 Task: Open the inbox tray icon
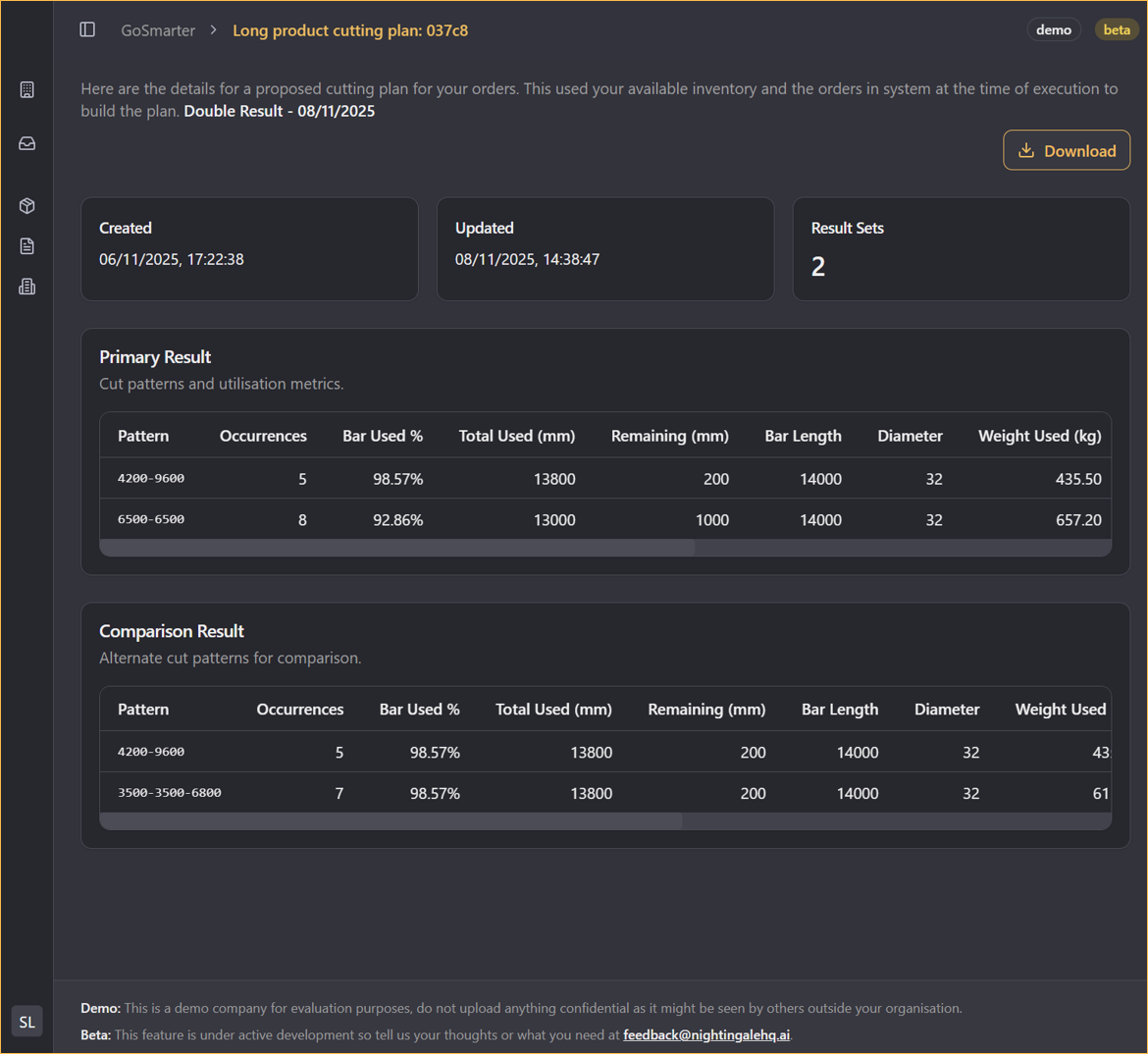point(27,143)
